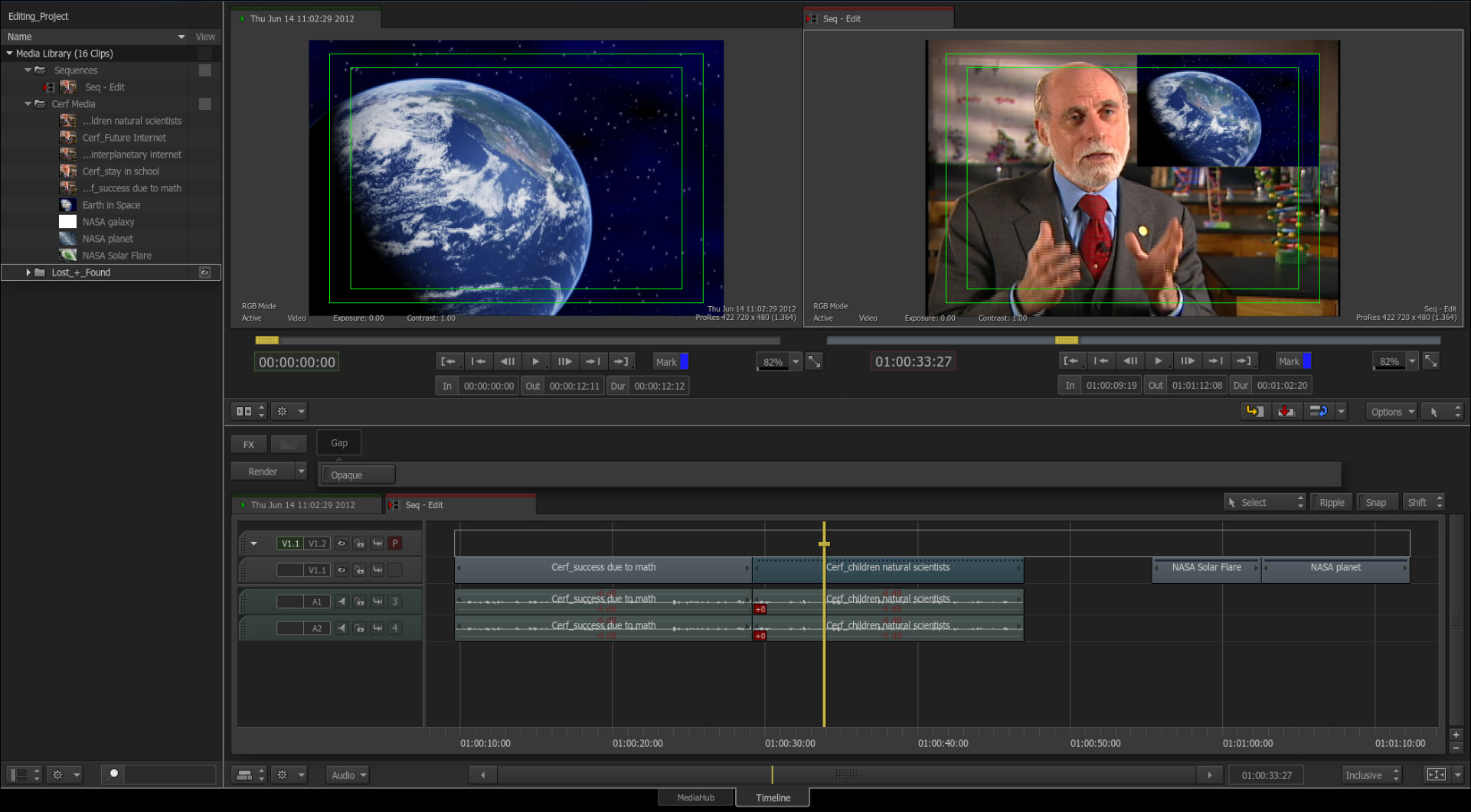Collapse the Cerf Media folder
Screen dimensions: 1471x812
pyautogui.click(x=28, y=104)
